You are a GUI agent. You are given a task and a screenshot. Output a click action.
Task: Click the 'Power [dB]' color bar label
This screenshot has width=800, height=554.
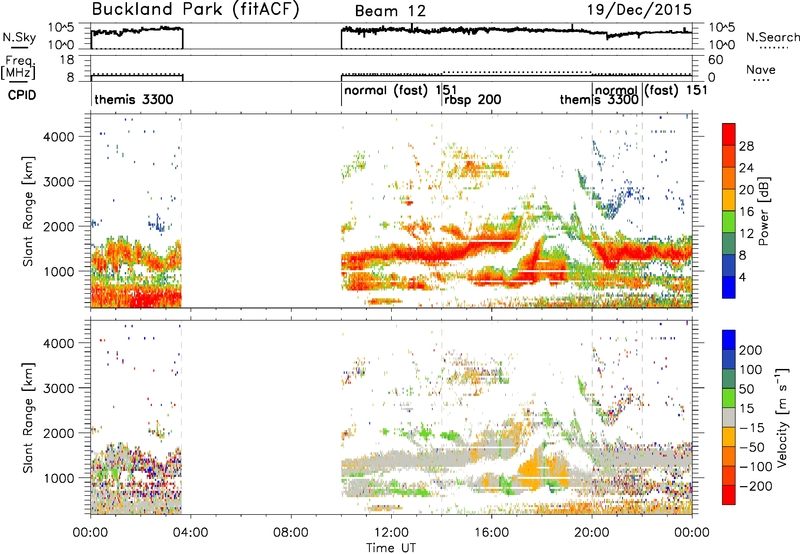click(763, 211)
